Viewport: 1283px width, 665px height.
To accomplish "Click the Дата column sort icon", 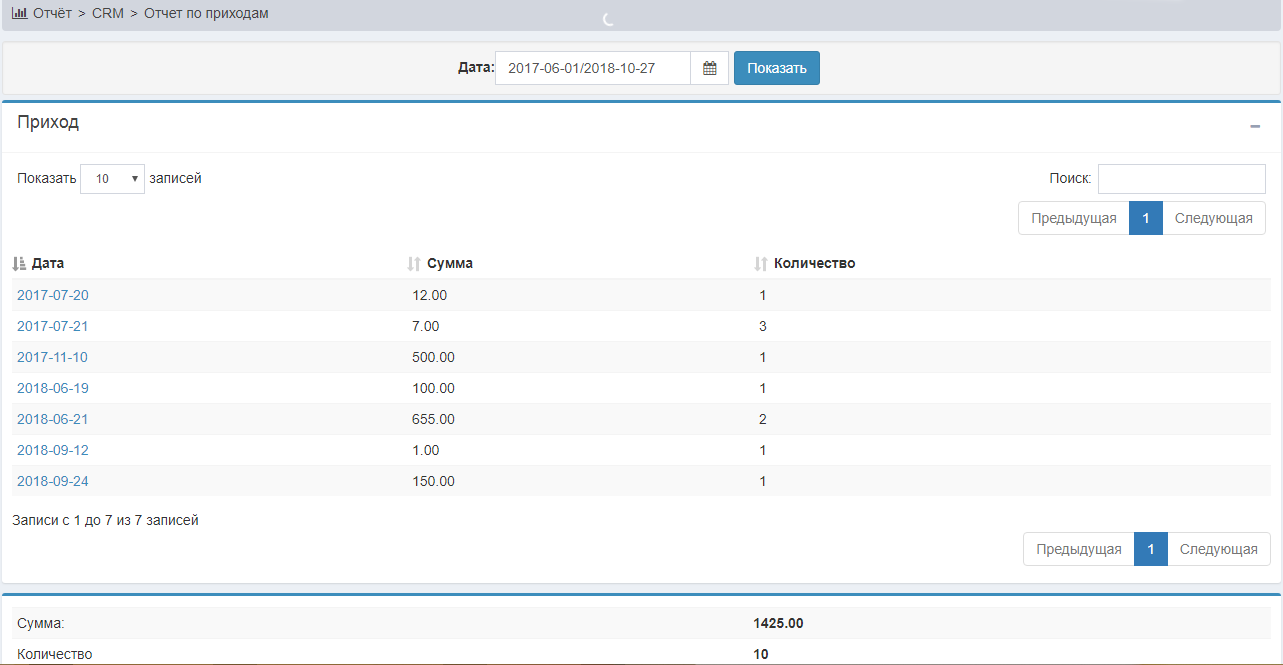I will [x=19, y=264].
